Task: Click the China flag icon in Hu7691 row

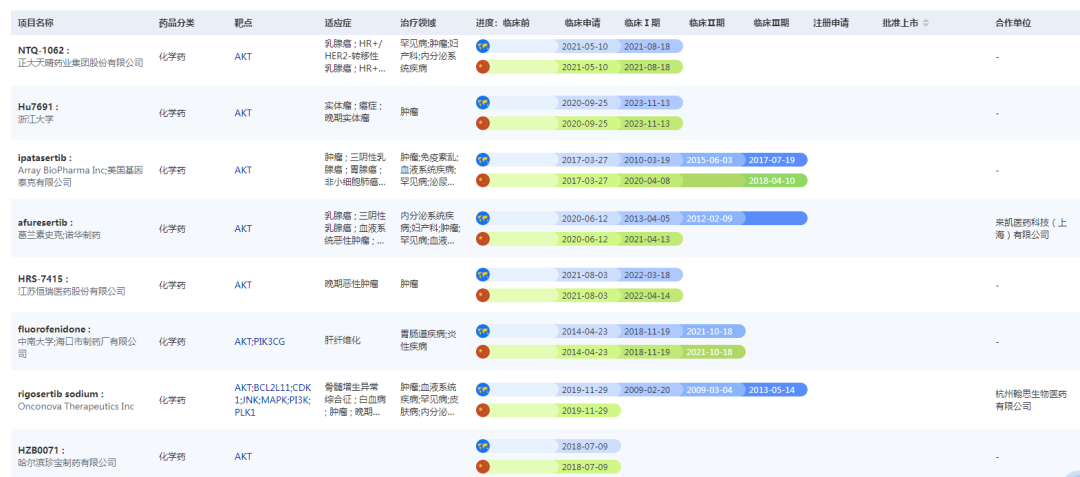Action: 483,123
